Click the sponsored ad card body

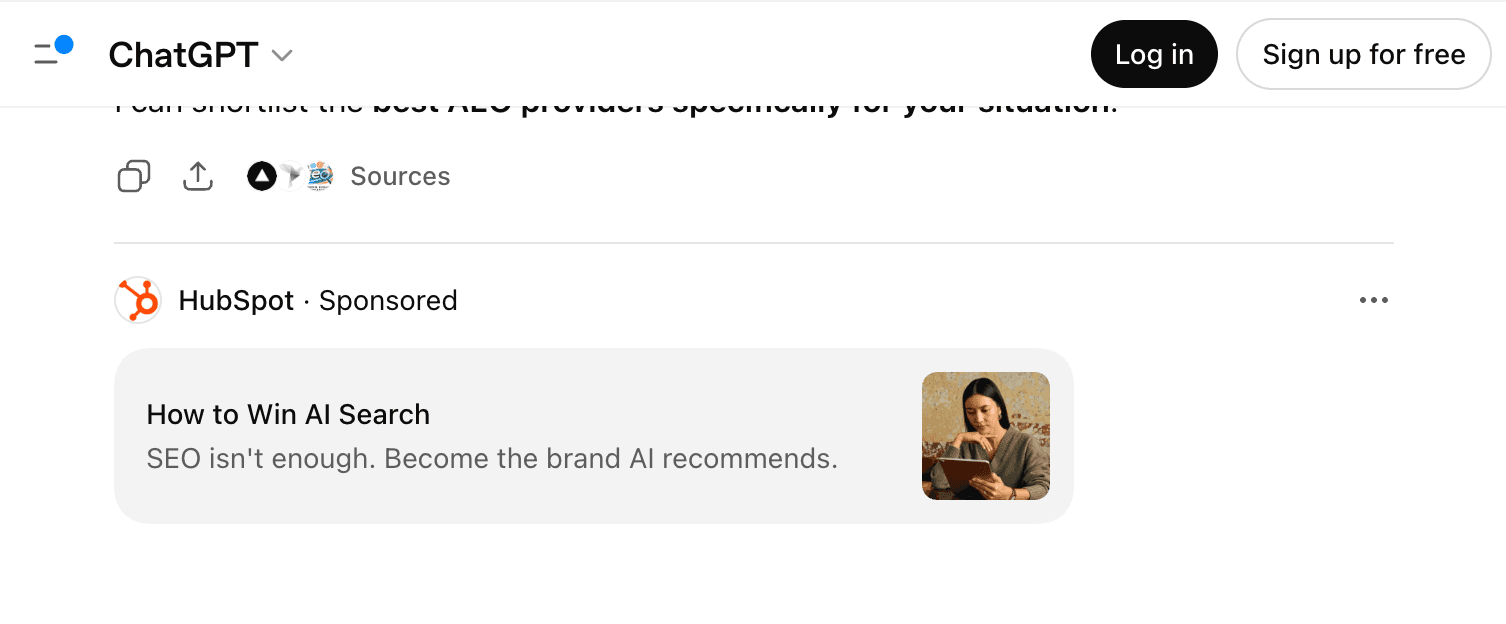pyautogui.click(x=593, y=435)
